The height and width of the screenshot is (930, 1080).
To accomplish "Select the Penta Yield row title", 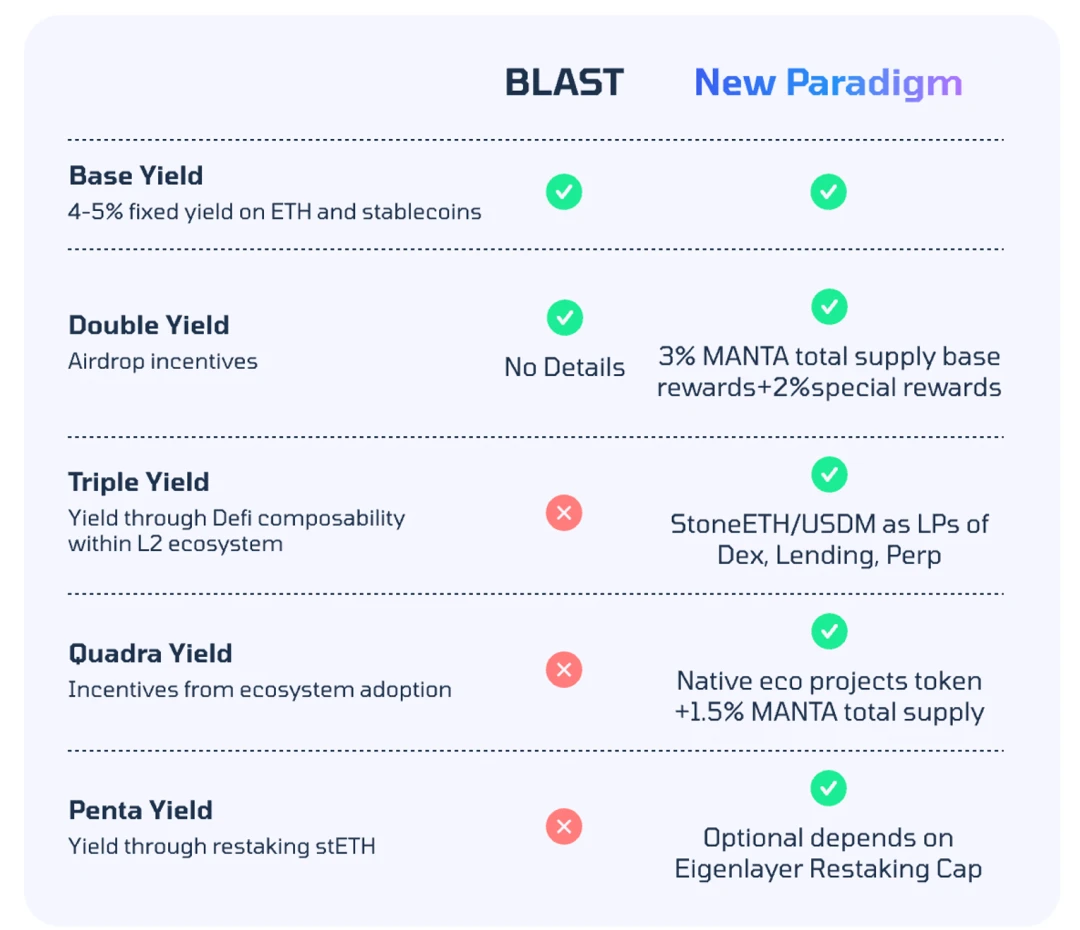I will (x=141, y=810).
